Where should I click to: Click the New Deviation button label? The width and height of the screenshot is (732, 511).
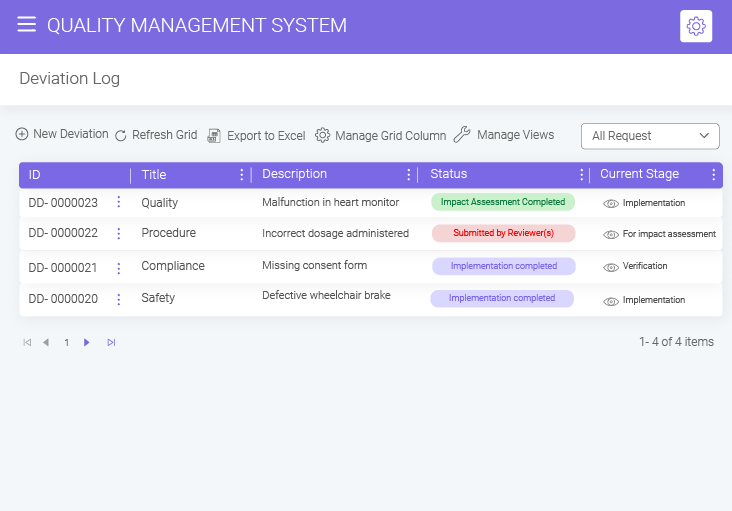[70, 134]
